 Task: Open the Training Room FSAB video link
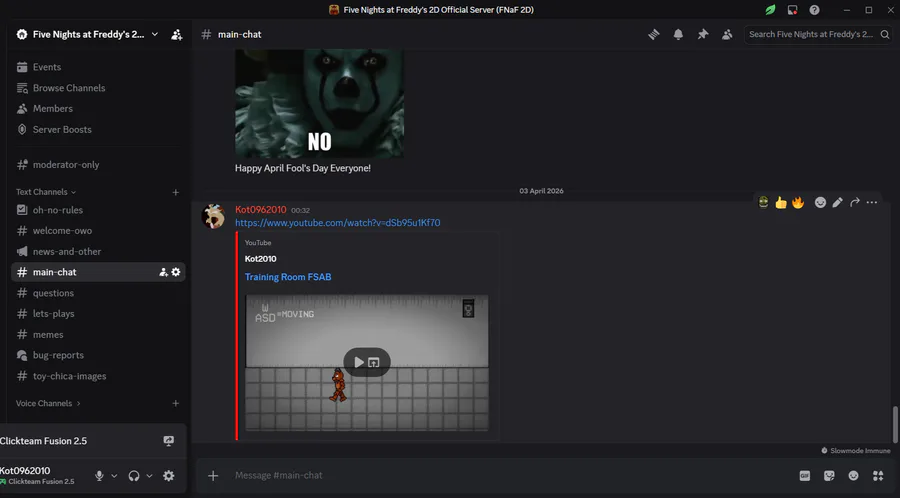click(288, 277)
